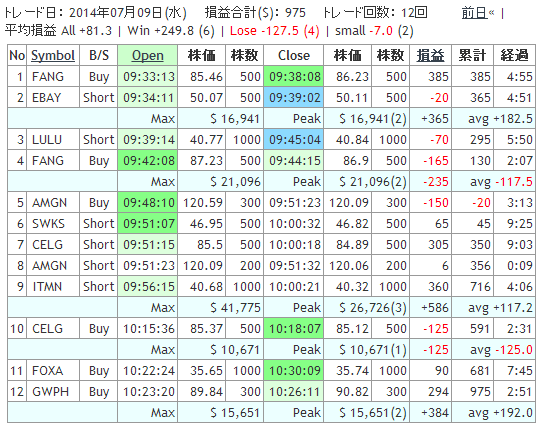Image resolution: width=540 pixels, height=429 pixels.
Task: Click the Peak $ 26,726(3) value
Action: point(373,307)
